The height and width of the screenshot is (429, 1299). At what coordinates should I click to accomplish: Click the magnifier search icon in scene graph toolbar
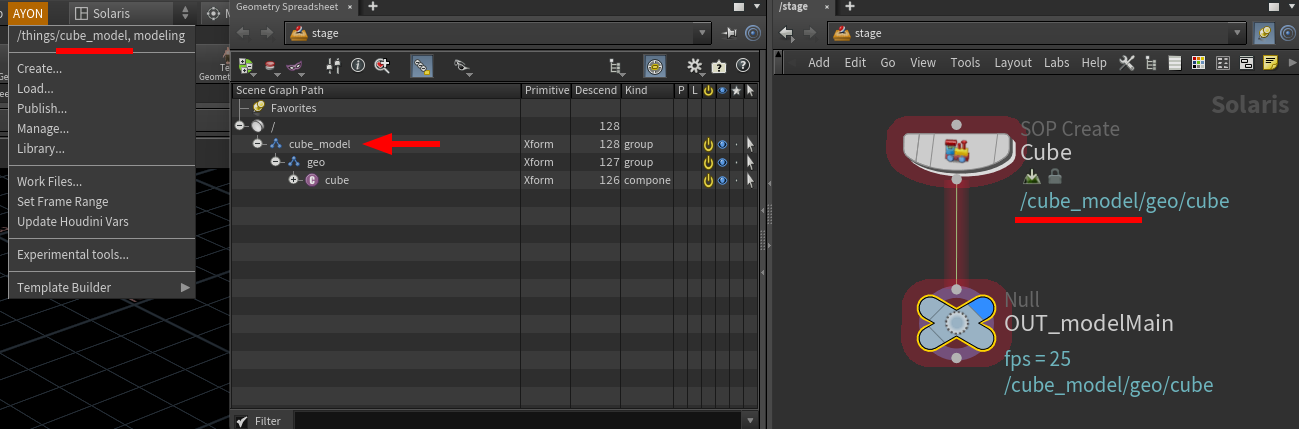(x=381, y=67)
